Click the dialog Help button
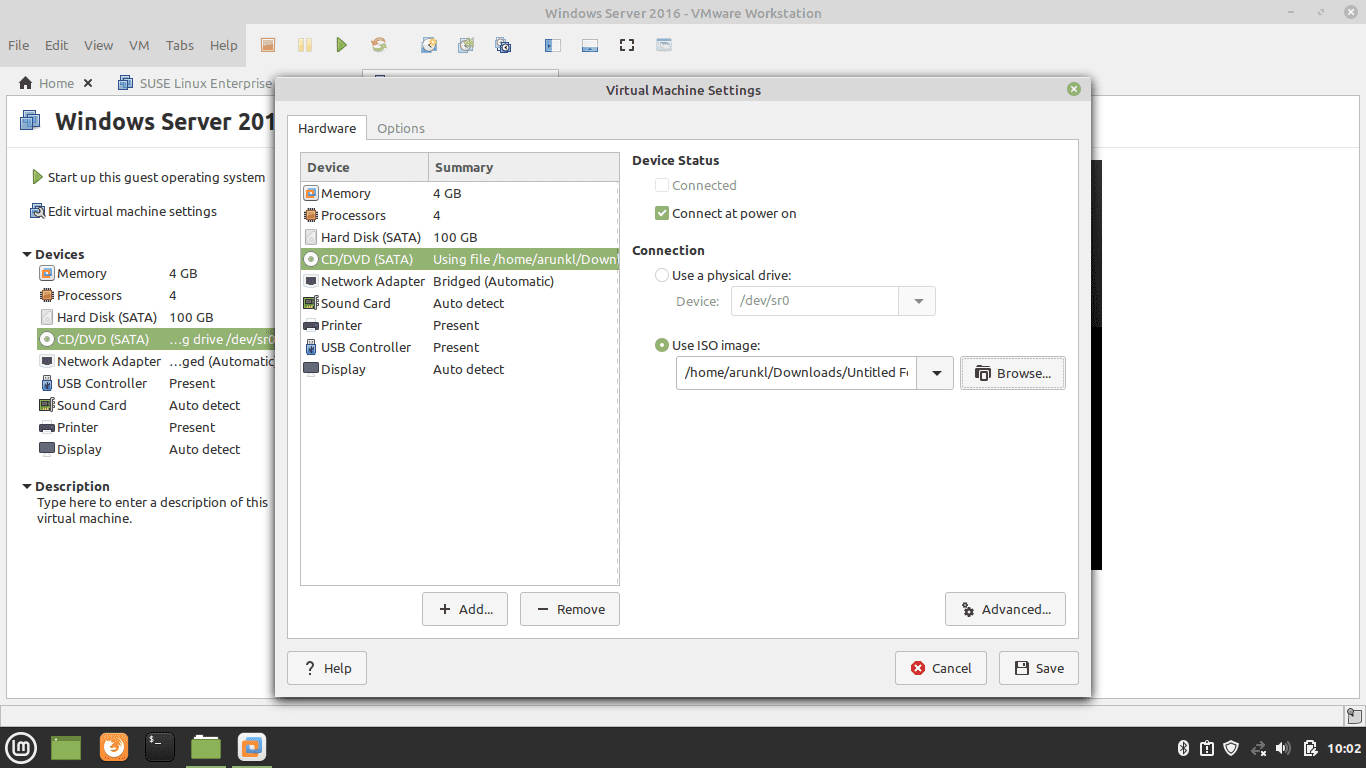The image size is (1366, 768). pos(327,668)
